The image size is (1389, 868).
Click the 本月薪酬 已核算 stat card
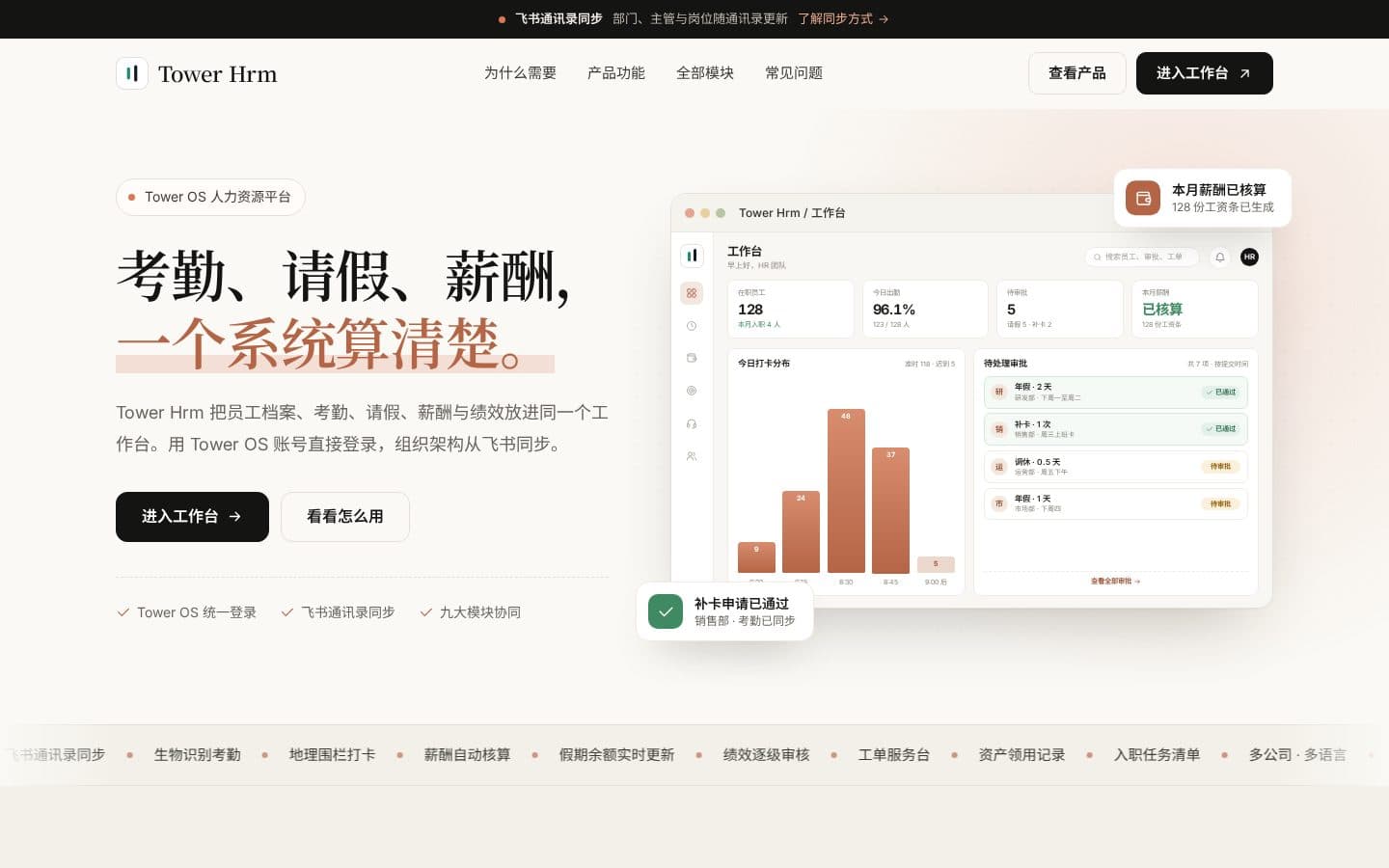point(1194,309)
